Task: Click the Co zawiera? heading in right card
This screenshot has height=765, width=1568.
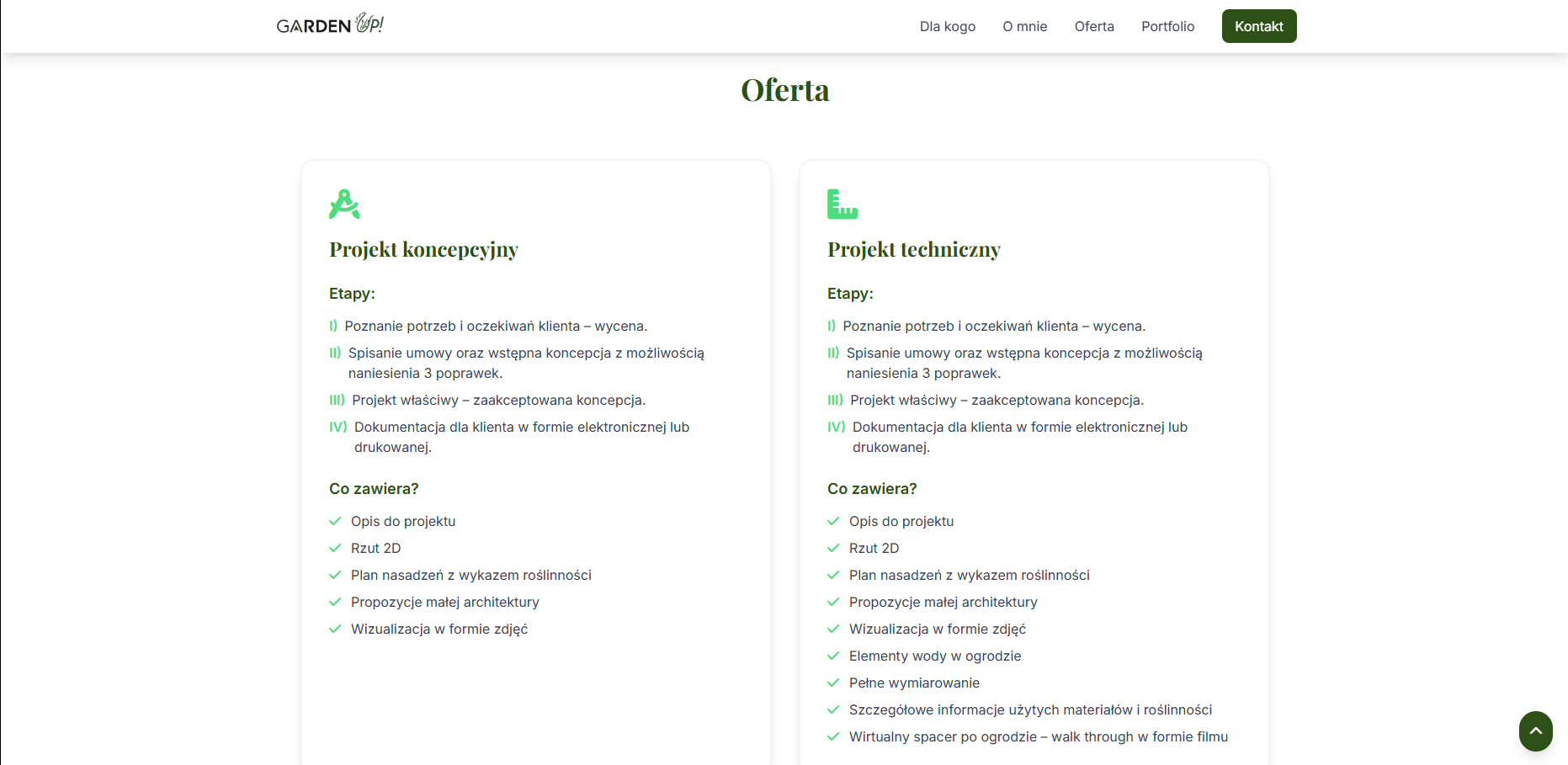Action: click(x=872, y=489)
